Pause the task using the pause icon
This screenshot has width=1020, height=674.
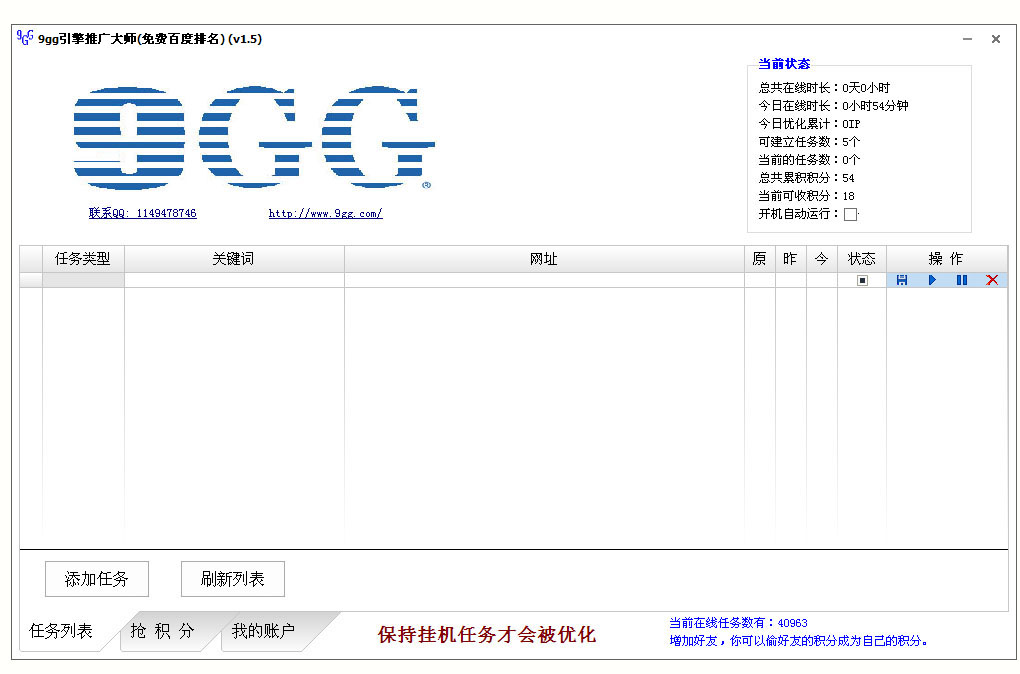(961, 280)
